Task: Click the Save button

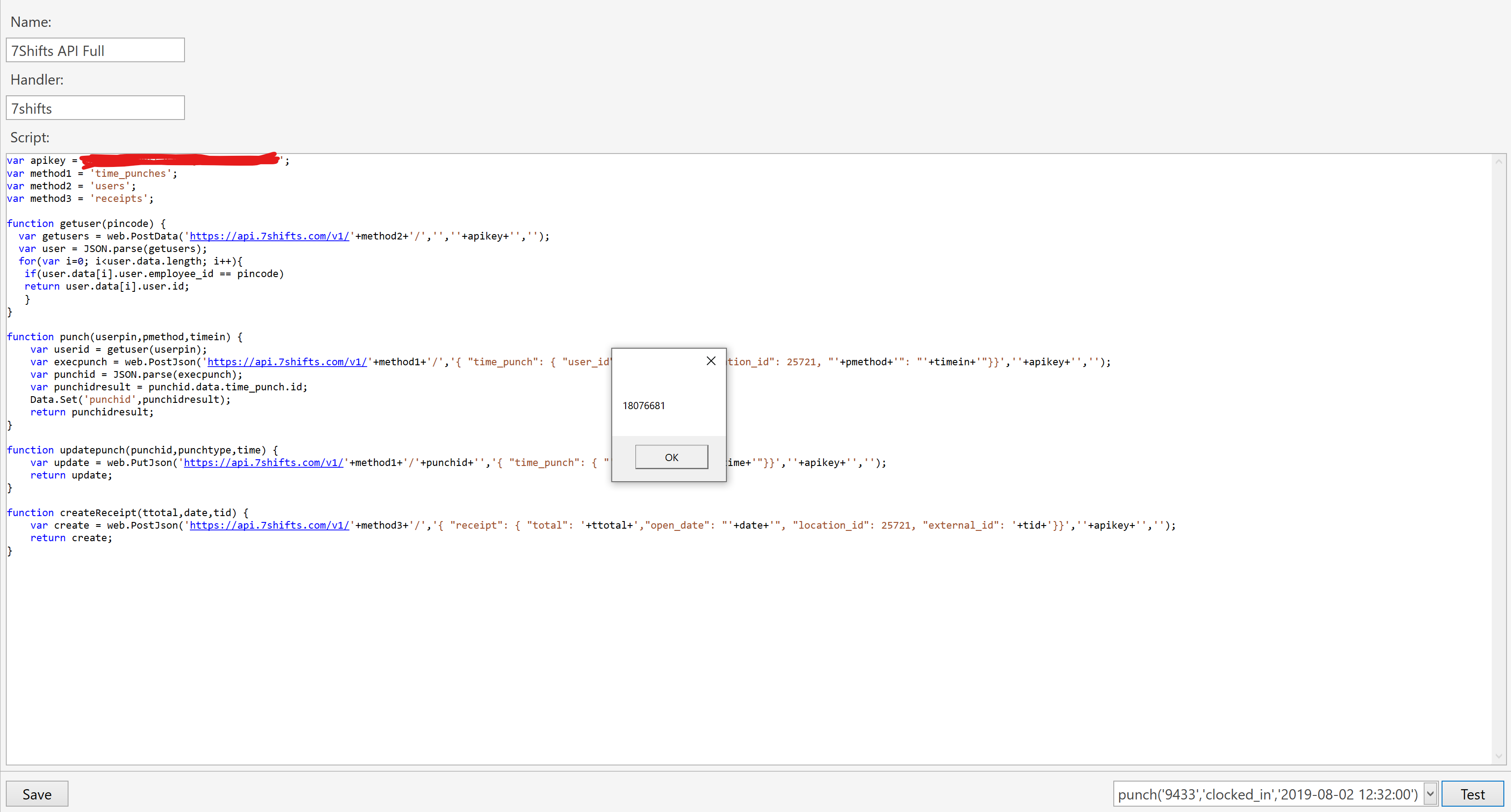Action: point(37,794)
